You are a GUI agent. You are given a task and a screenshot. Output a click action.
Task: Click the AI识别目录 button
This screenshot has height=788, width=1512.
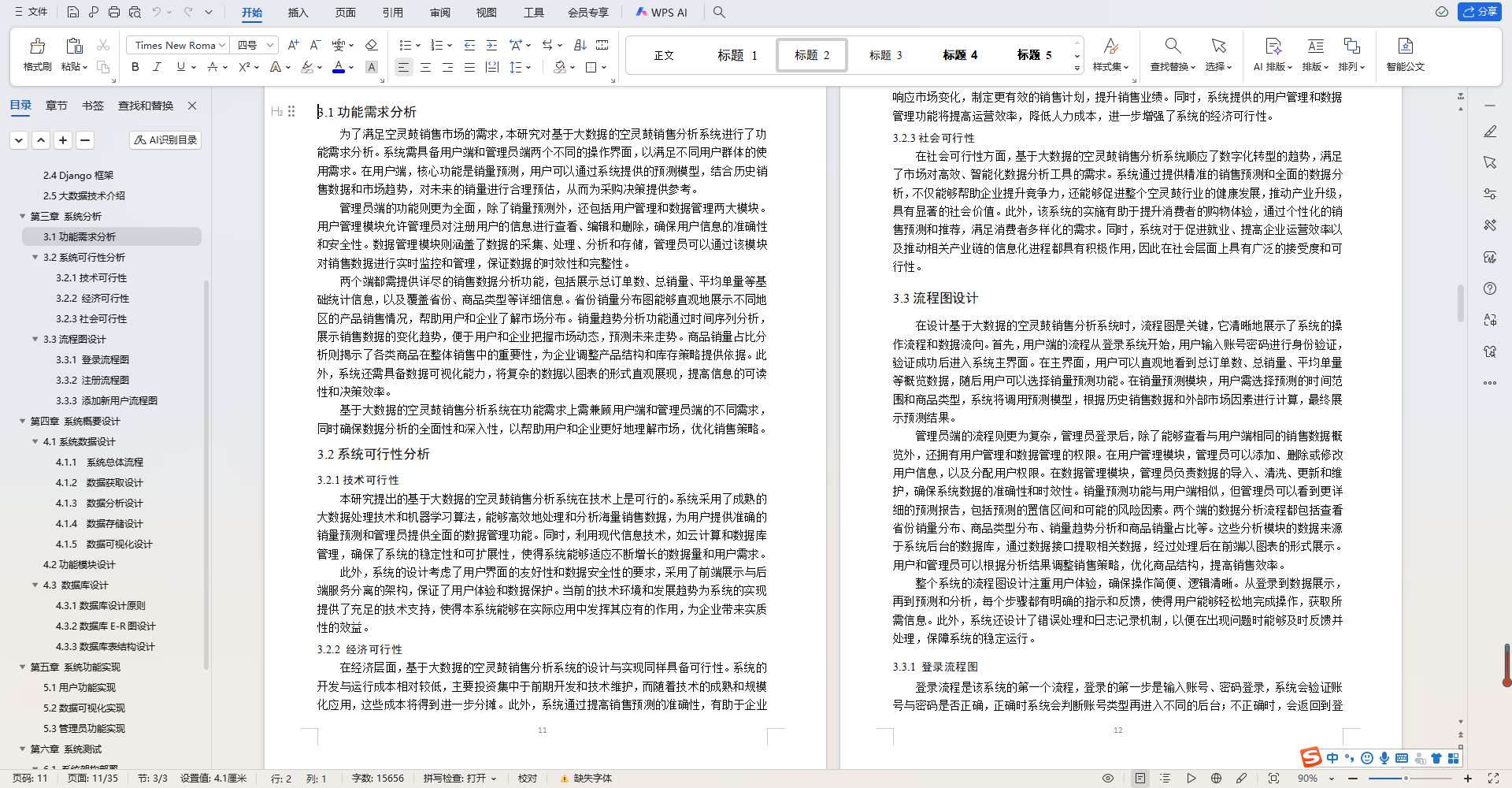(x=165, y=139)
